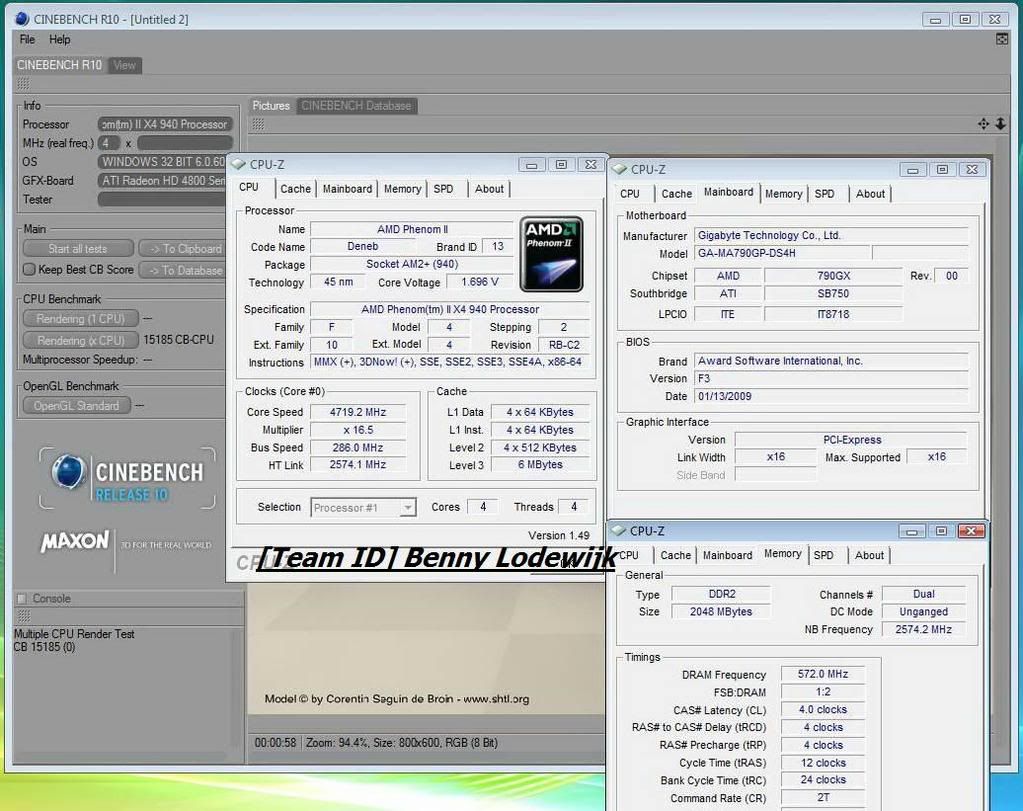Switch to the CINEBENCH View tab
Image resolution: width=1023 pixels, height=811 pixels.
coord(124,65)
